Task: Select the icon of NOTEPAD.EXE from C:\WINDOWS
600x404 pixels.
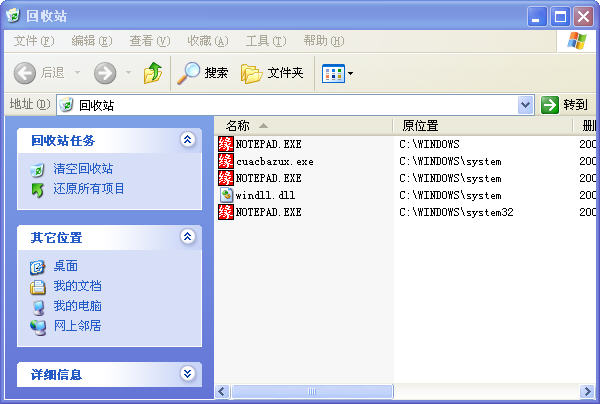Action: click(x=226, y=144)
